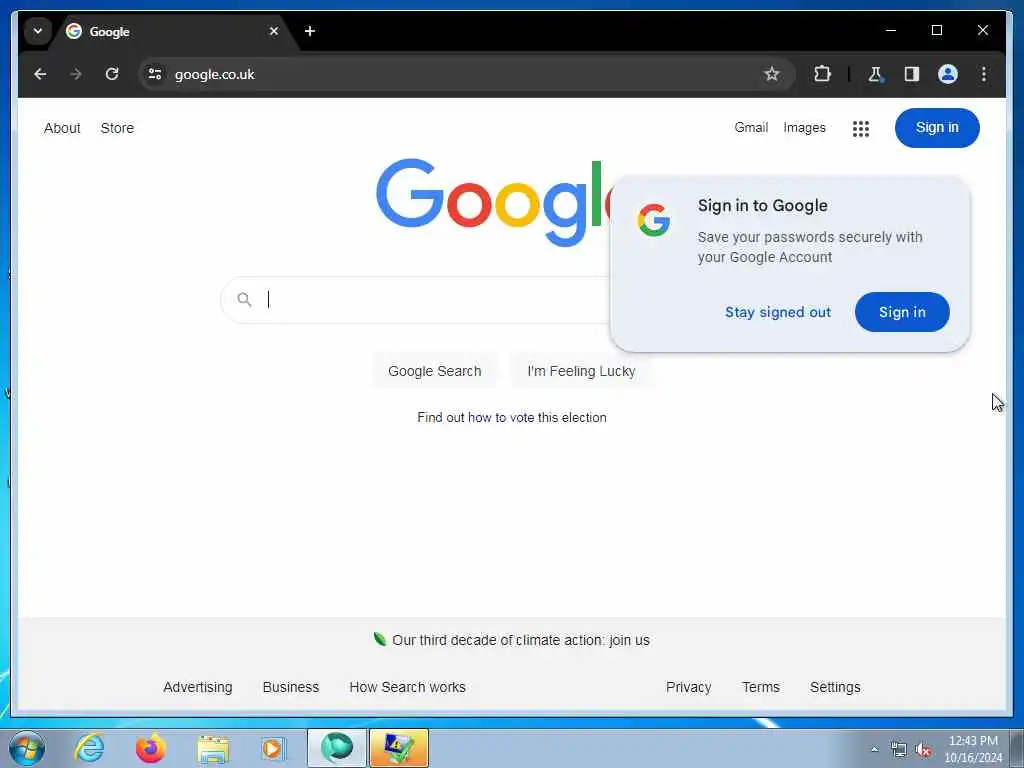Image resolution: width=1024 pixels, height=768 pixels.
Task: Open the Privacy footer link
Action: tap(688, 687)
